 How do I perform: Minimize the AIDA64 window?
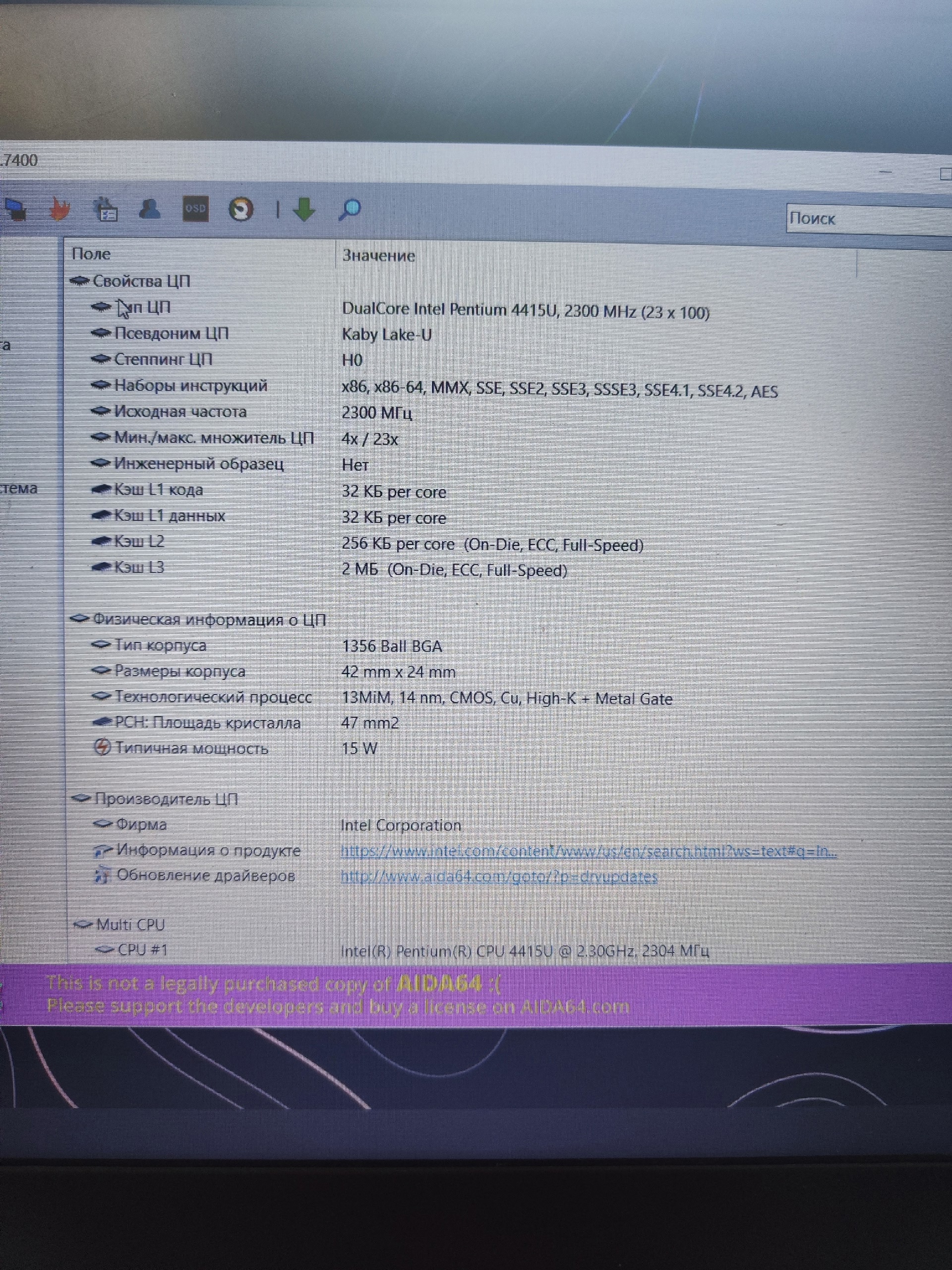pyautogui.click(x=886, y=172)
